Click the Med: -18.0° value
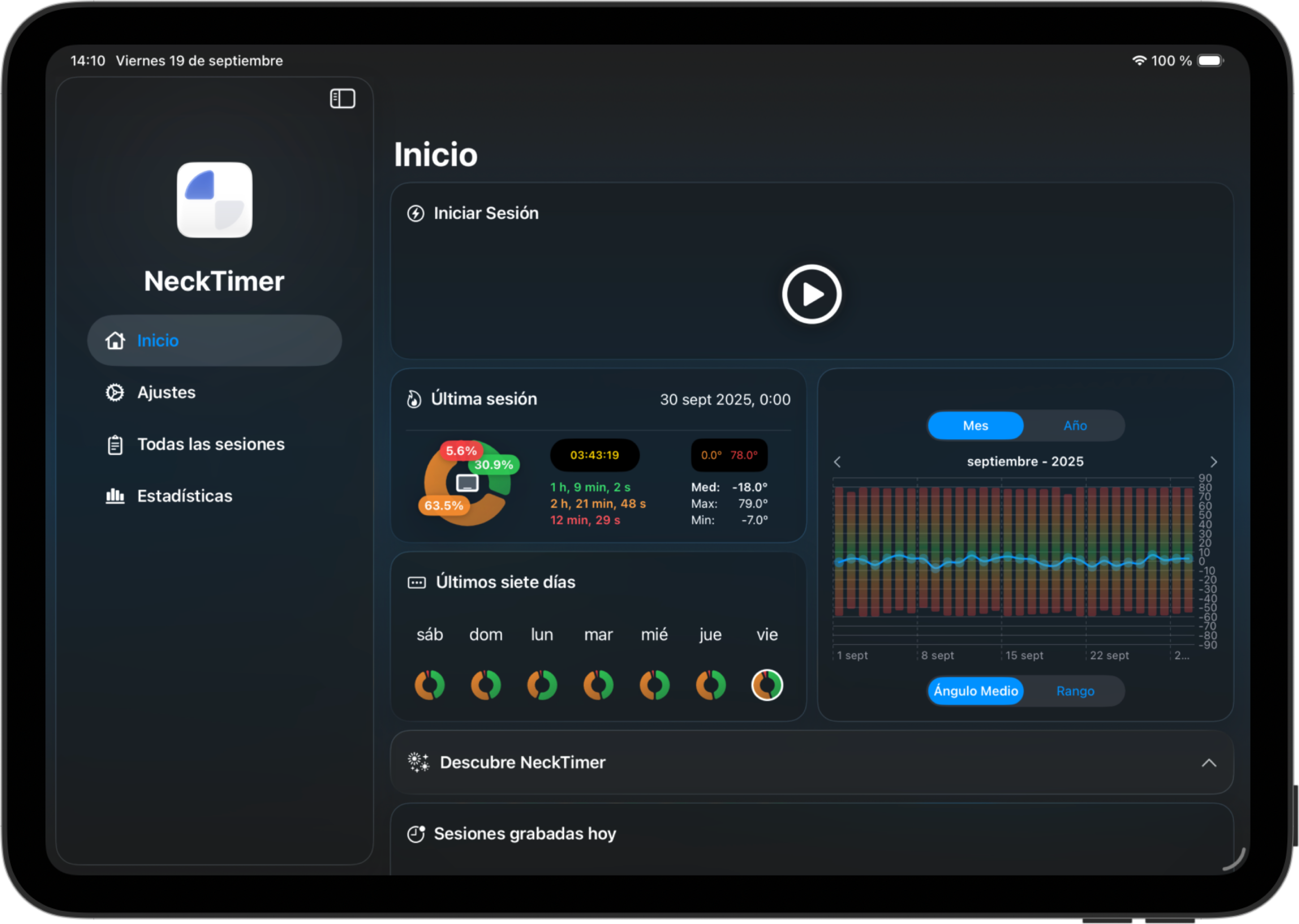This screenshot has width=1299, height=924. click(x=729, y=487)
